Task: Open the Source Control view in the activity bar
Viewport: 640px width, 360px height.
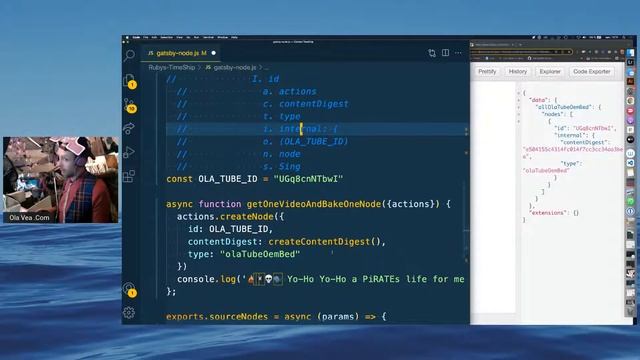Action: [130, 105]
